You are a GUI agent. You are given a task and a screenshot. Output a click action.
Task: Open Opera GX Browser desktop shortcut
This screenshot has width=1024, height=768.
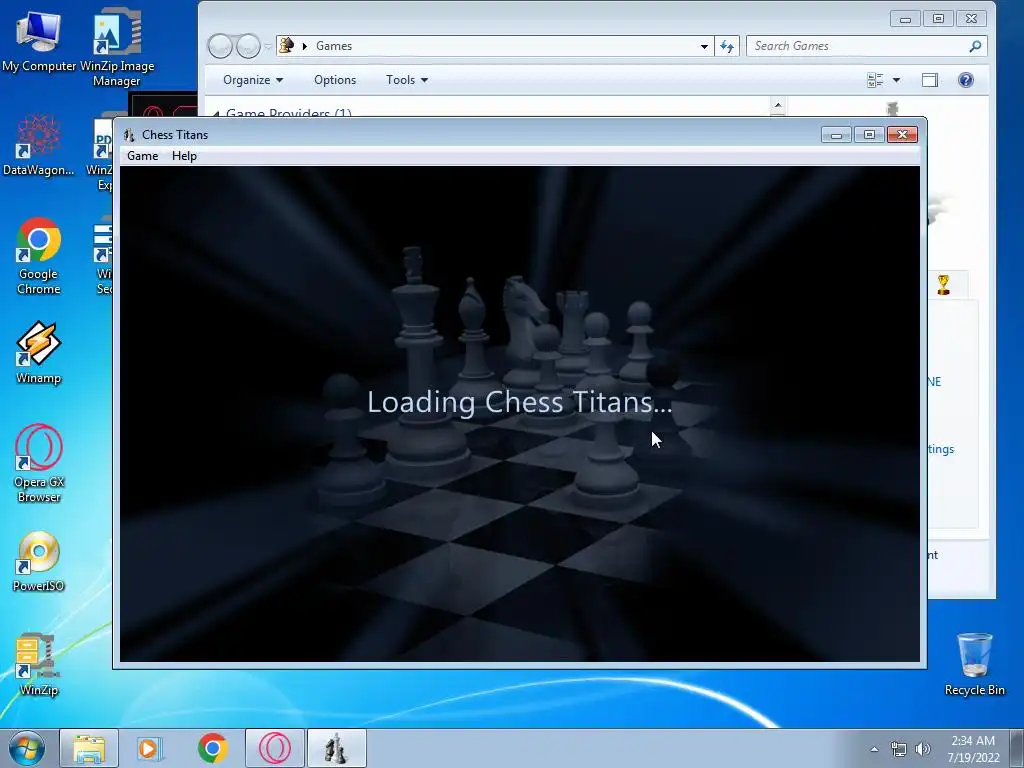tap(39, 464)
